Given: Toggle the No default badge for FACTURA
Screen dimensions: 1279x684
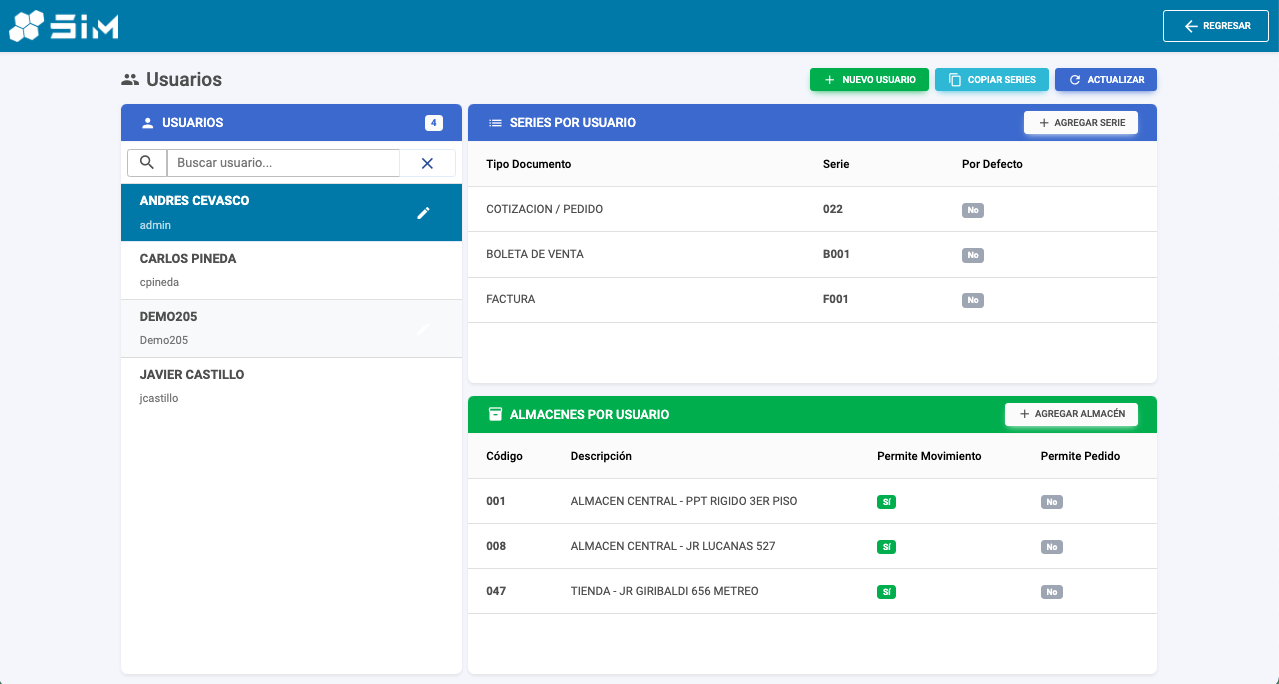Looking at the screenshot, I should (x=973, y=300).
